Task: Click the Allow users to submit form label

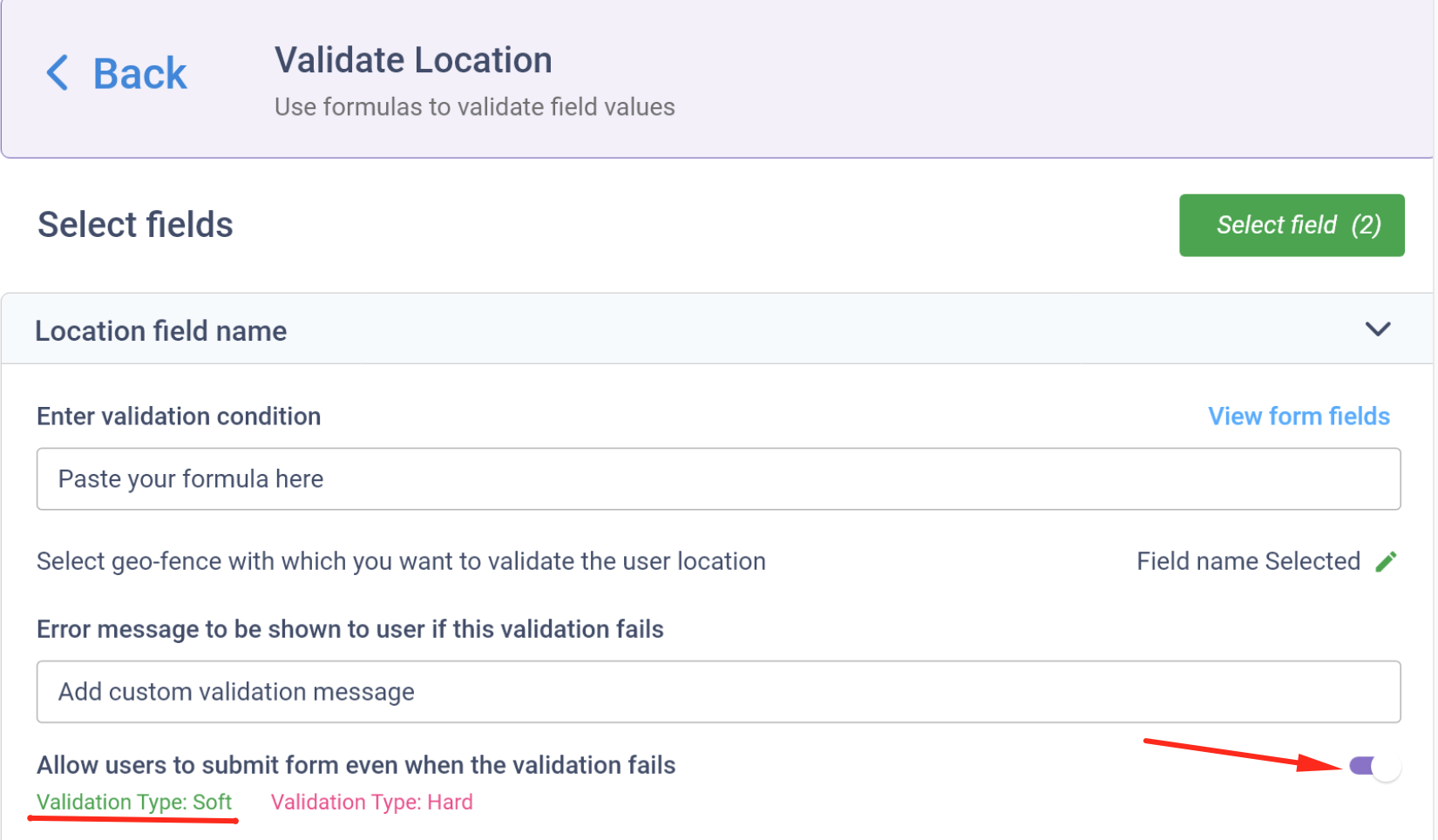Action: pyautogui.click(x=356, y=765)
